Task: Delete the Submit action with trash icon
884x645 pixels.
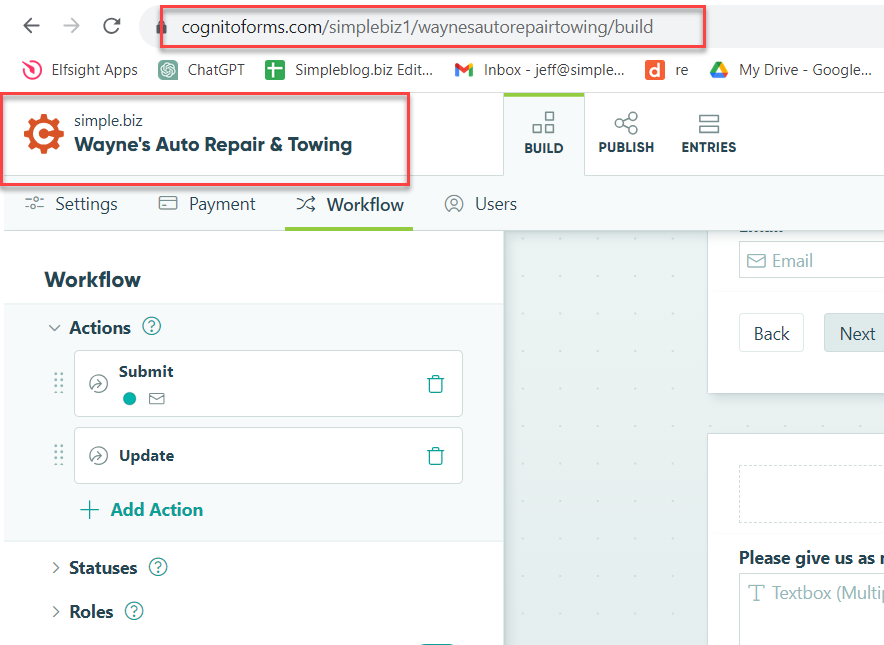Action: 436,383
